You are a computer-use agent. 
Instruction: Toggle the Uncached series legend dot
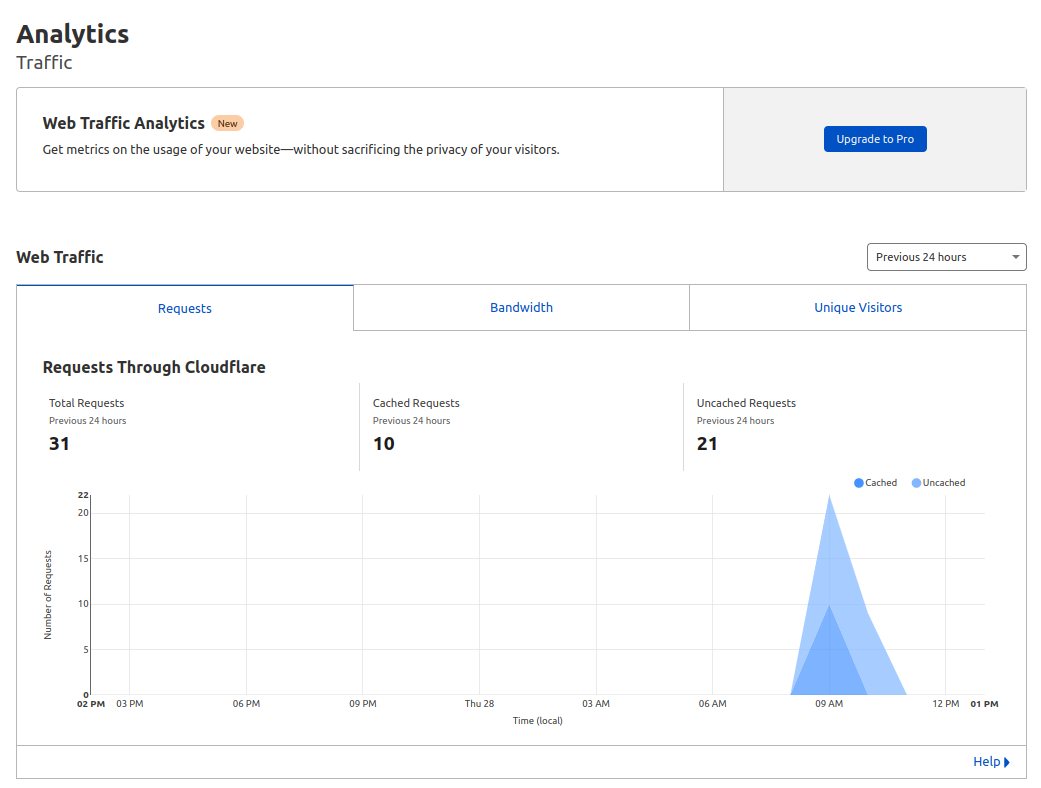pos(917,483)
